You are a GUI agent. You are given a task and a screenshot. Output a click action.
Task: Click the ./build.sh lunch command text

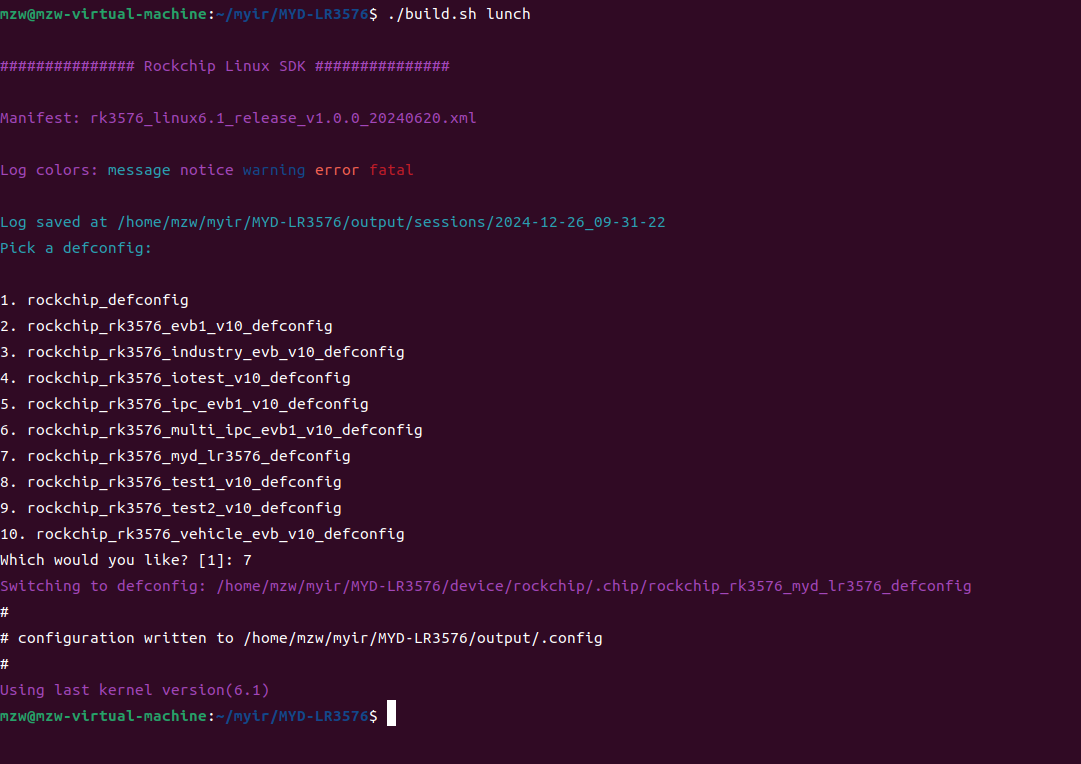click(458, 14)
